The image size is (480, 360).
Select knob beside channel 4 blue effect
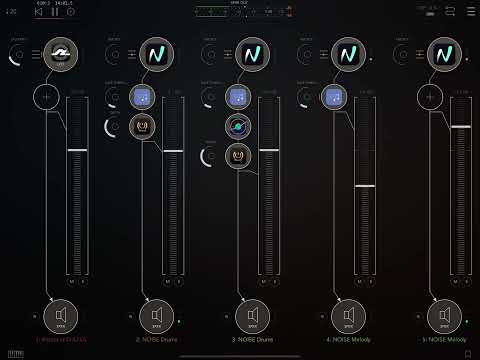pos(306,97)
